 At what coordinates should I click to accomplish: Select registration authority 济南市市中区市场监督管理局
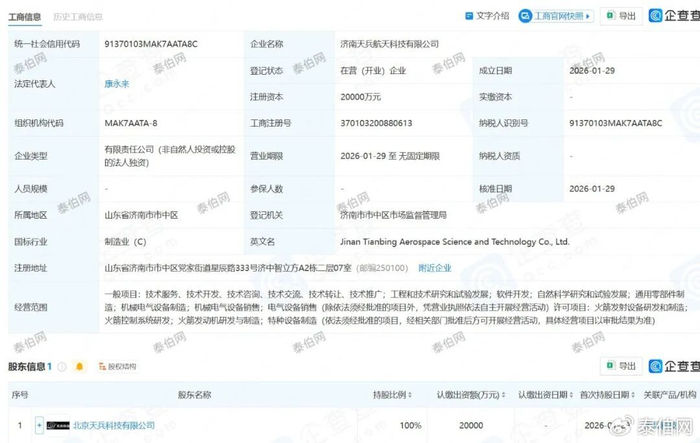393,215
